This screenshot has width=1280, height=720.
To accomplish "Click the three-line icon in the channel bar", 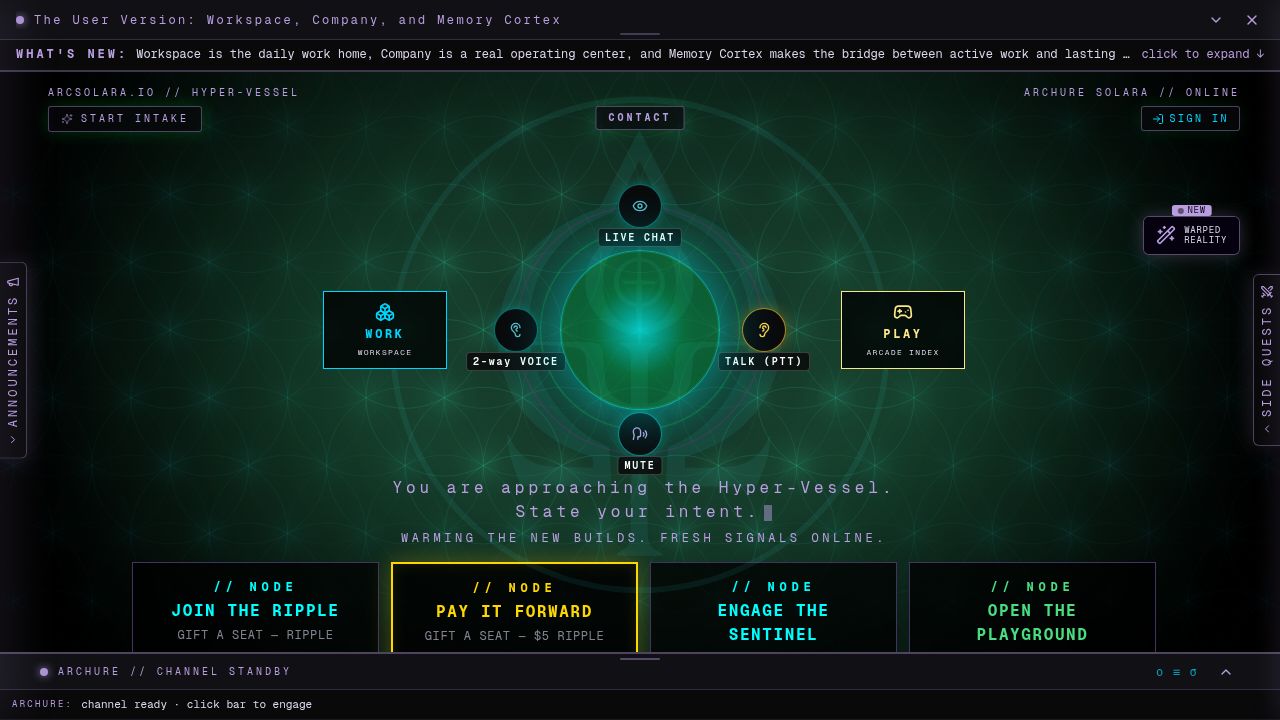I will [1176, 672].
